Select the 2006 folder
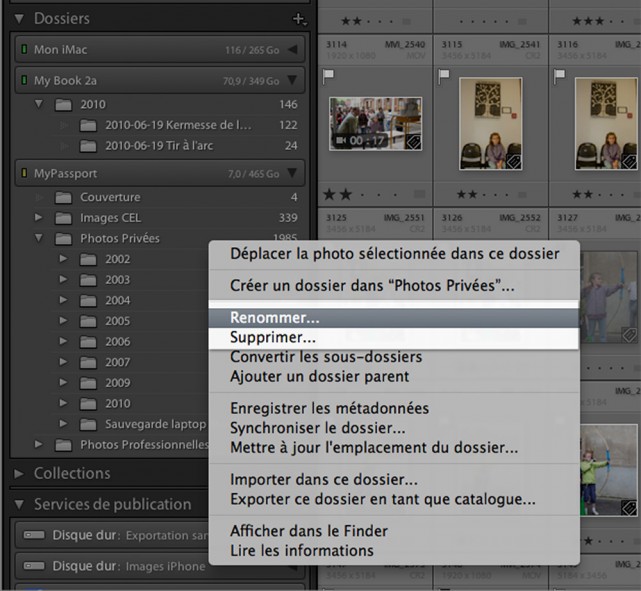This screenshot has width=641, height=591. (x=118, y=342)
